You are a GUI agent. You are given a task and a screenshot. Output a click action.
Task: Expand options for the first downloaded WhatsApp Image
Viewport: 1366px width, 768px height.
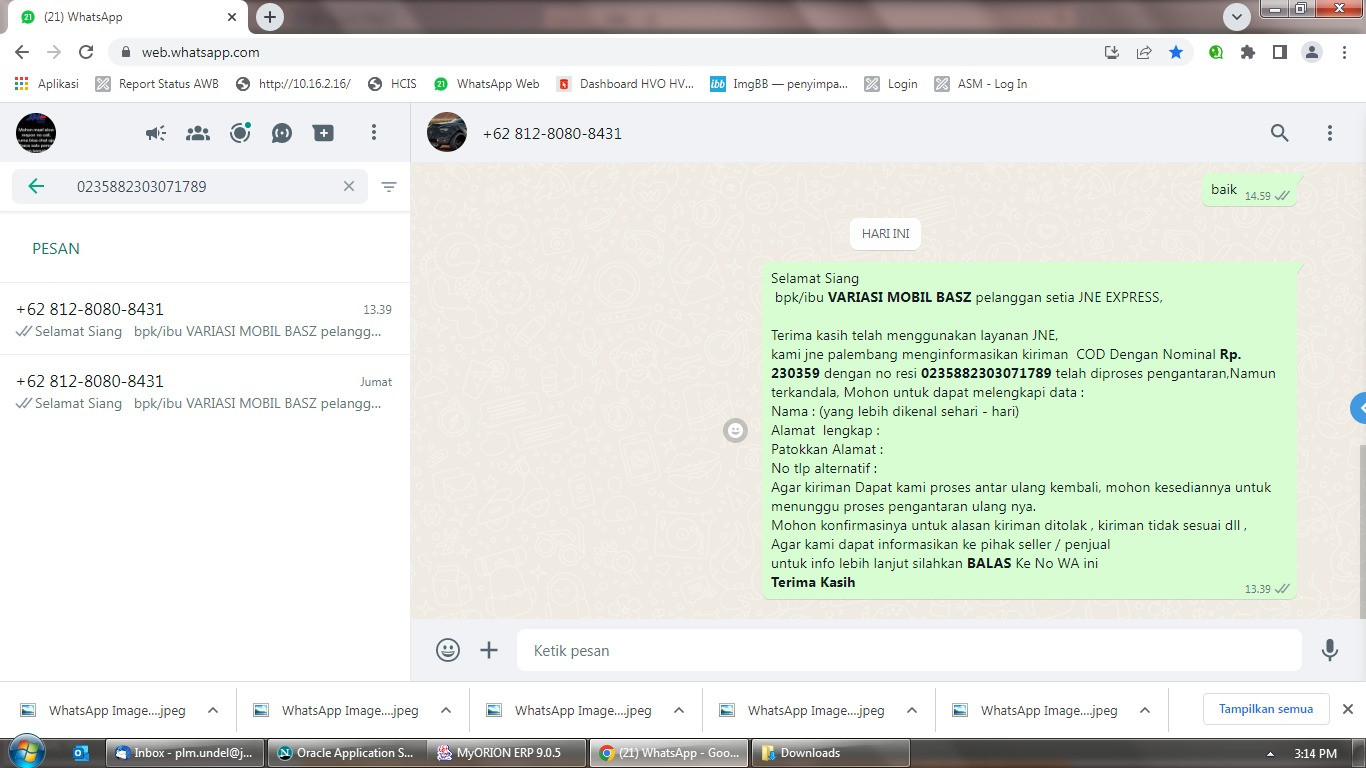(x=213, y=710)
